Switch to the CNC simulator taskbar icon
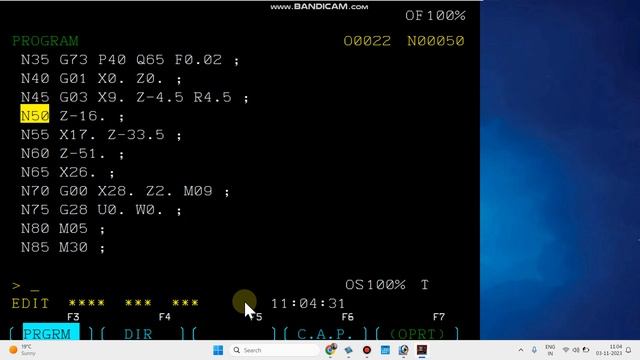Screen dimensions: 640x360 [x=422, y=350]
